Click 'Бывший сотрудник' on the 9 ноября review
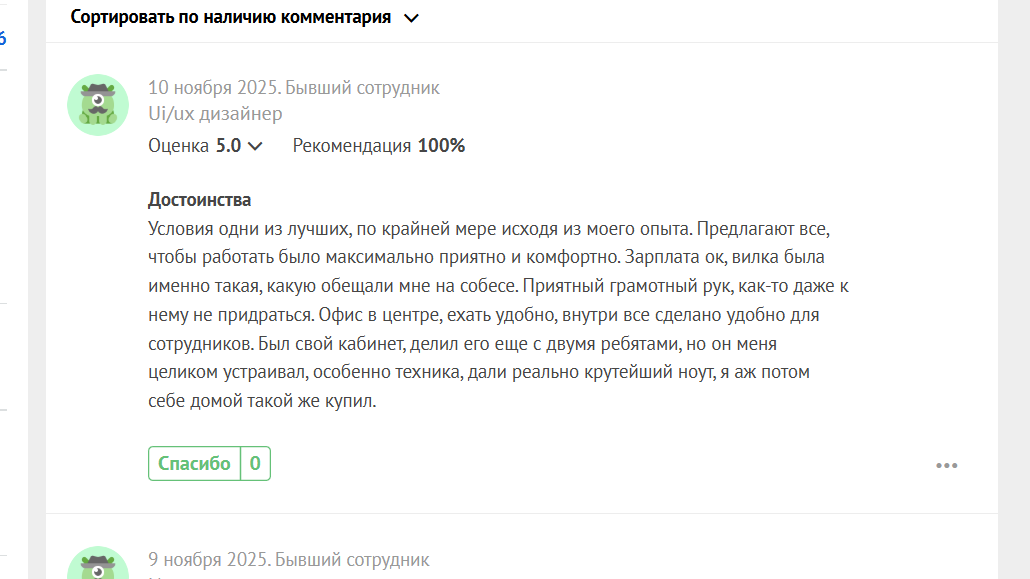 click(x=352, y=559)
